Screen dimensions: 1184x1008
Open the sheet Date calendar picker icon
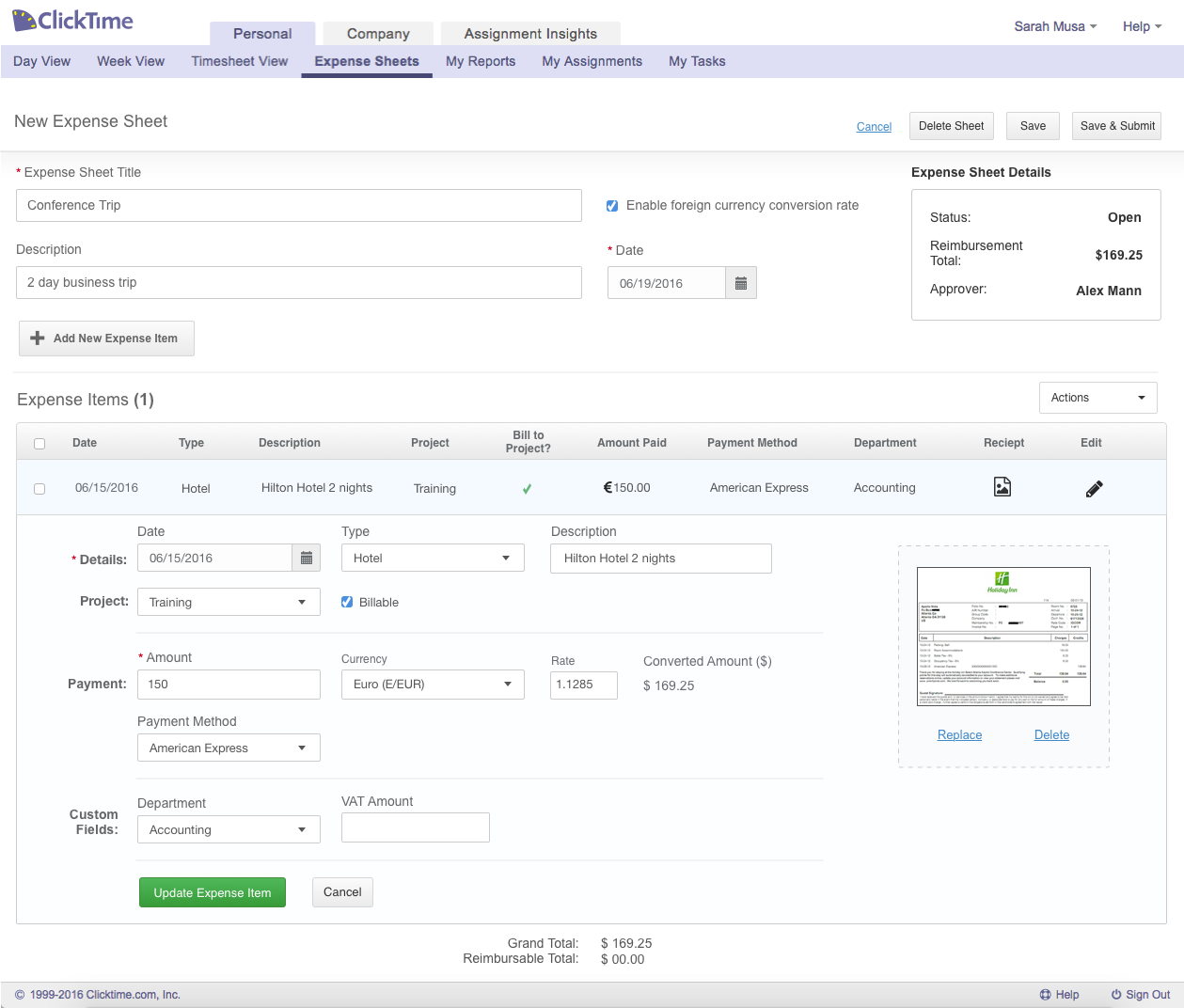(740, 283)
